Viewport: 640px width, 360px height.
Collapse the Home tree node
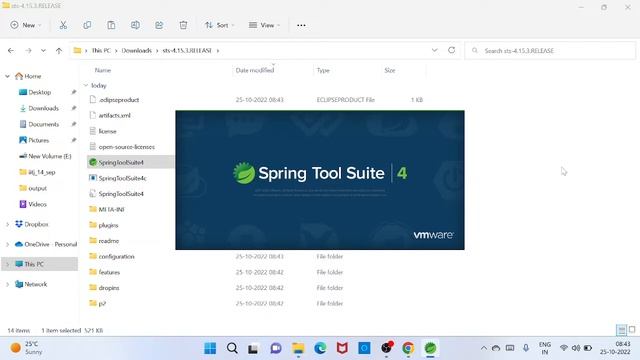pos(7,76)
